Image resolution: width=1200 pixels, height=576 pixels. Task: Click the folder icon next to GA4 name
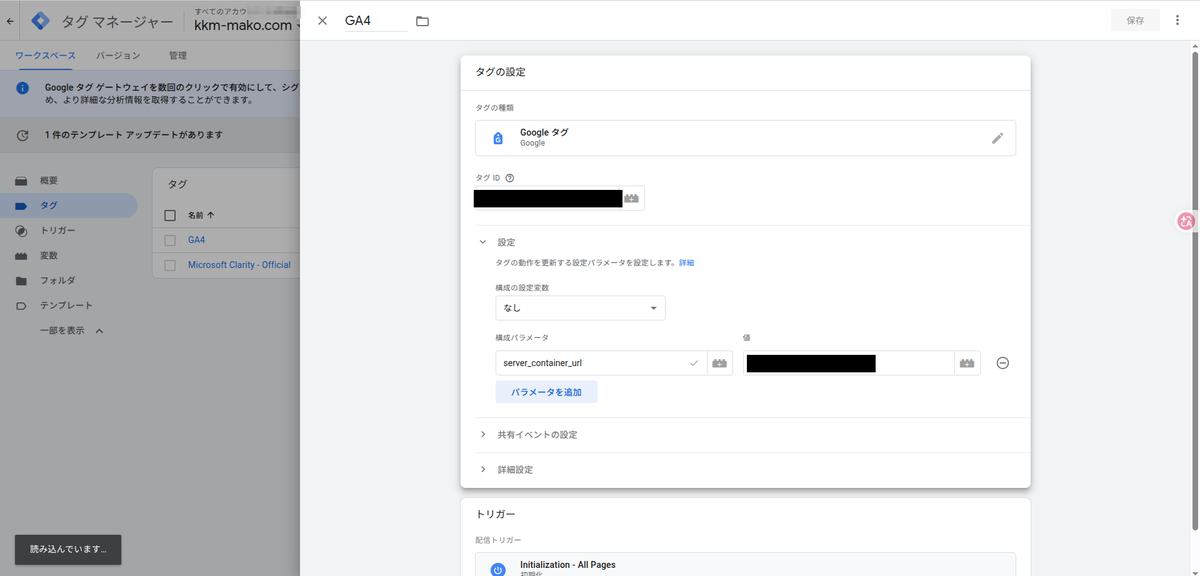coord(422,21)
